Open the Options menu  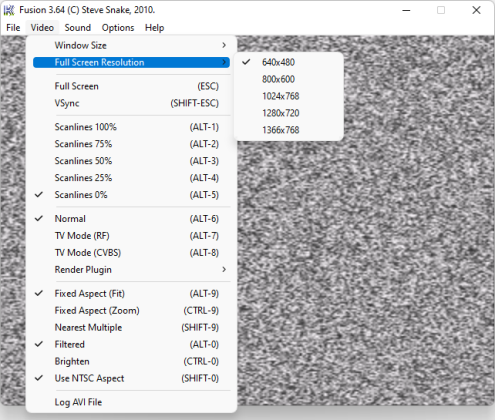tap(118, 28)
